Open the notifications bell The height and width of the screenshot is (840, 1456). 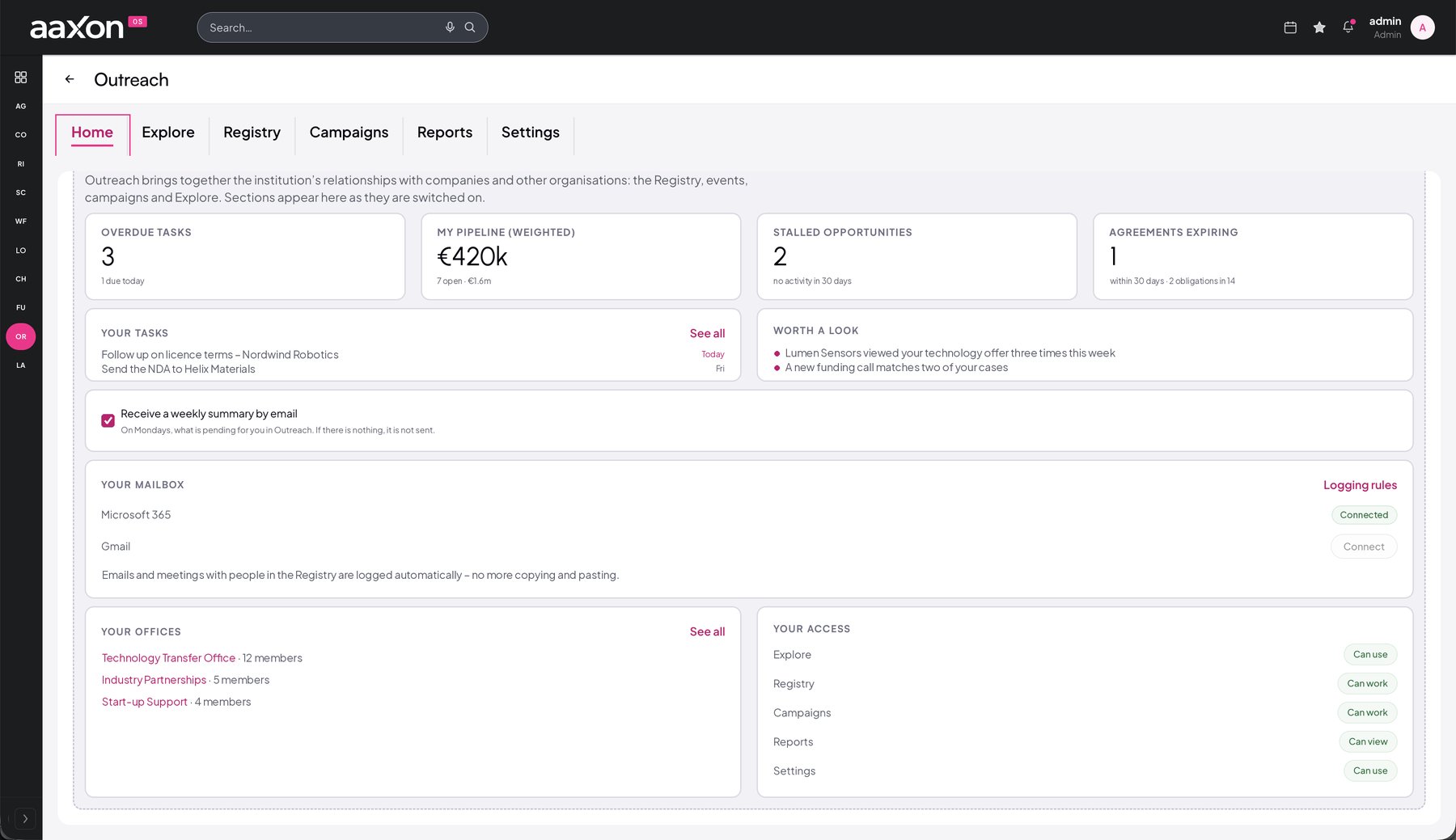pos(1348,27)
